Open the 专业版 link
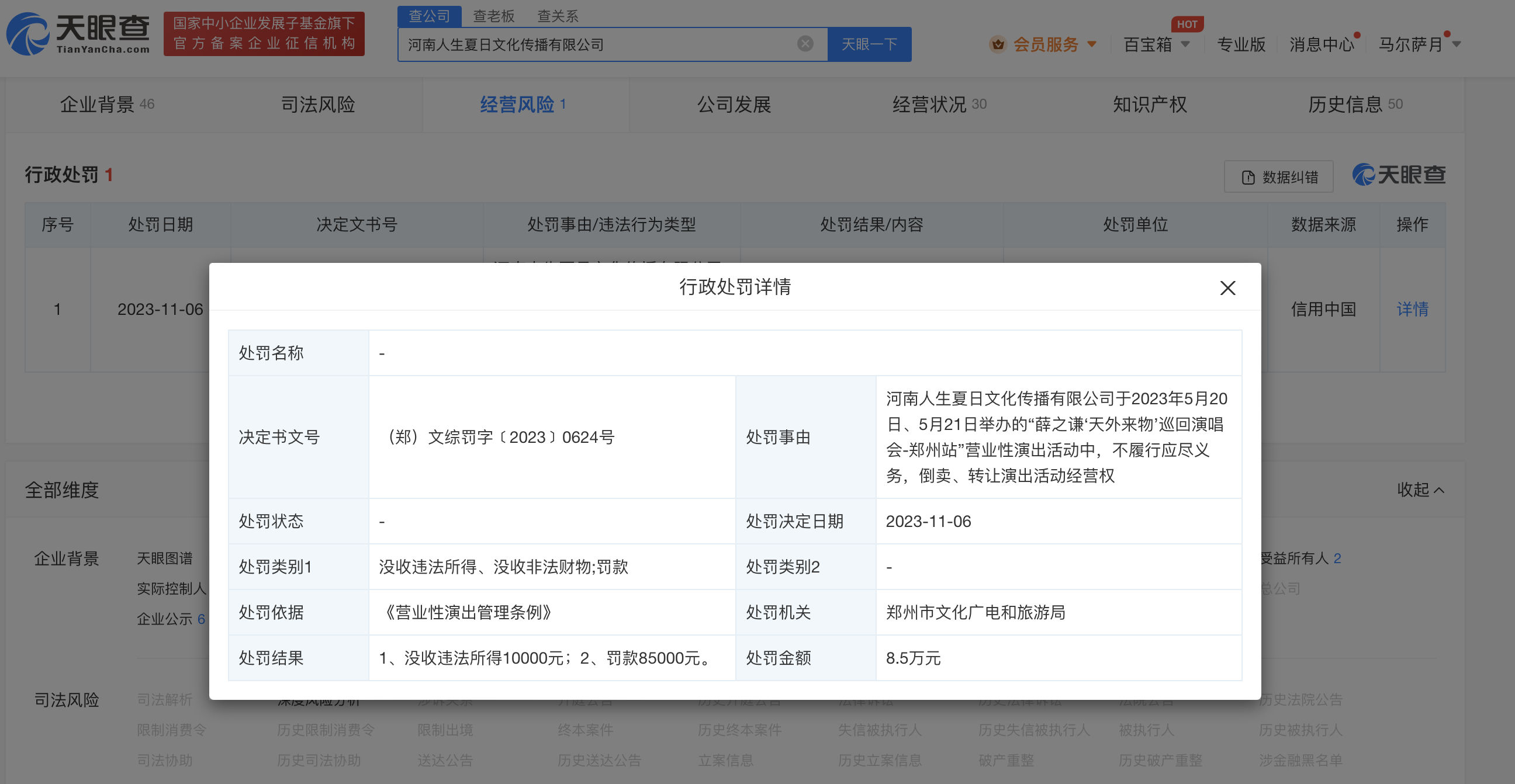This screenshot has height=784, width=1515. click(1240, 44)
